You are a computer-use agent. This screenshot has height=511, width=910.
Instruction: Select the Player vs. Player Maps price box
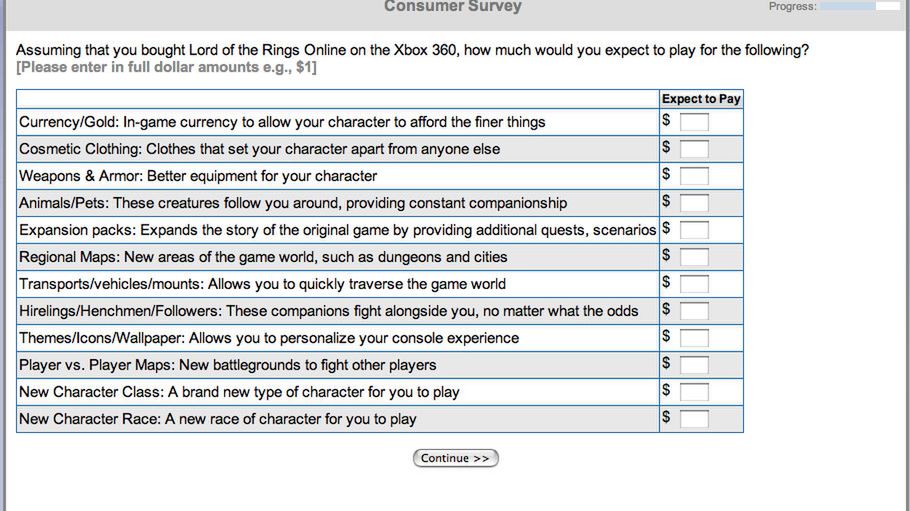coord(694,365)
